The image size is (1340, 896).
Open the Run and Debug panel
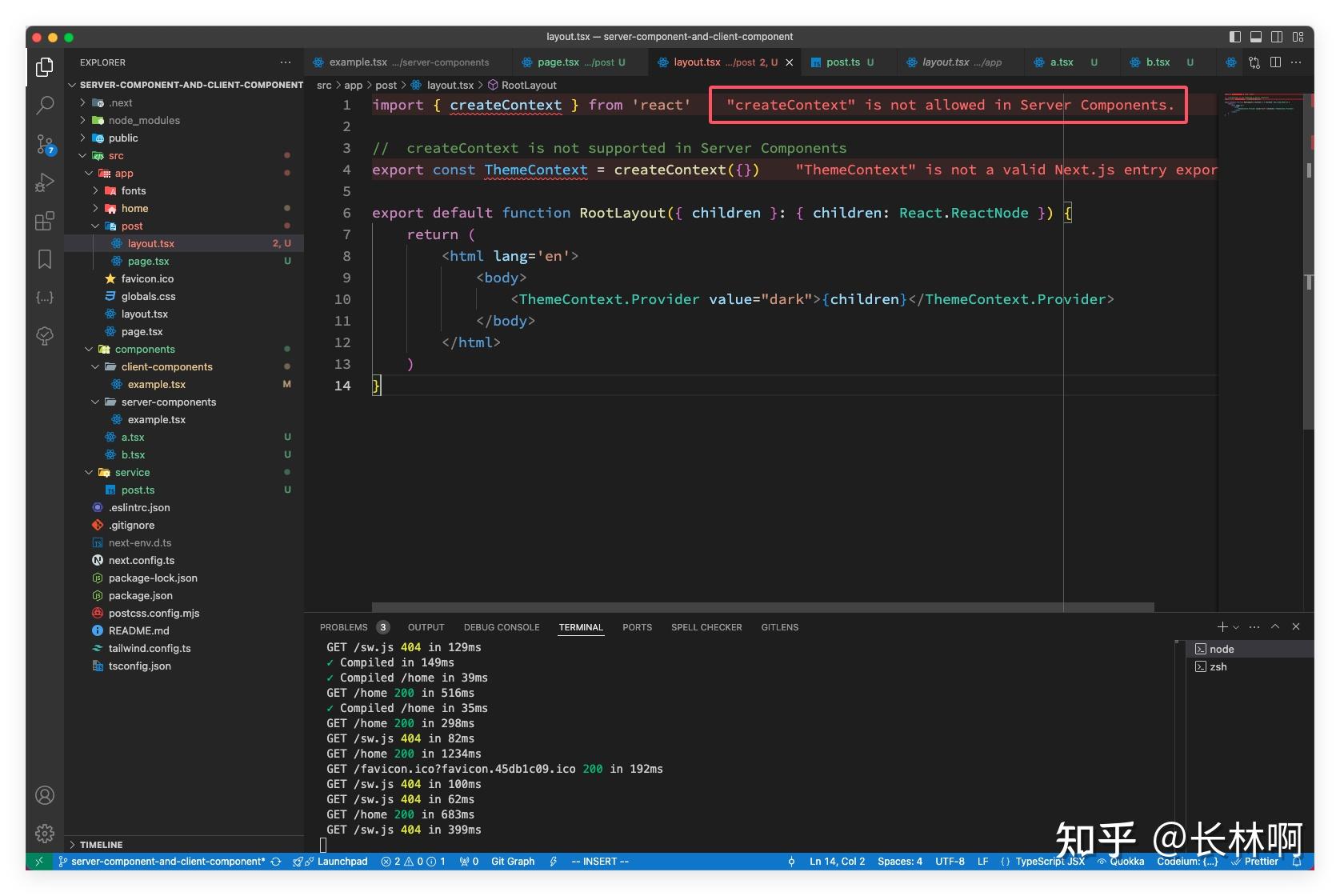44,182
